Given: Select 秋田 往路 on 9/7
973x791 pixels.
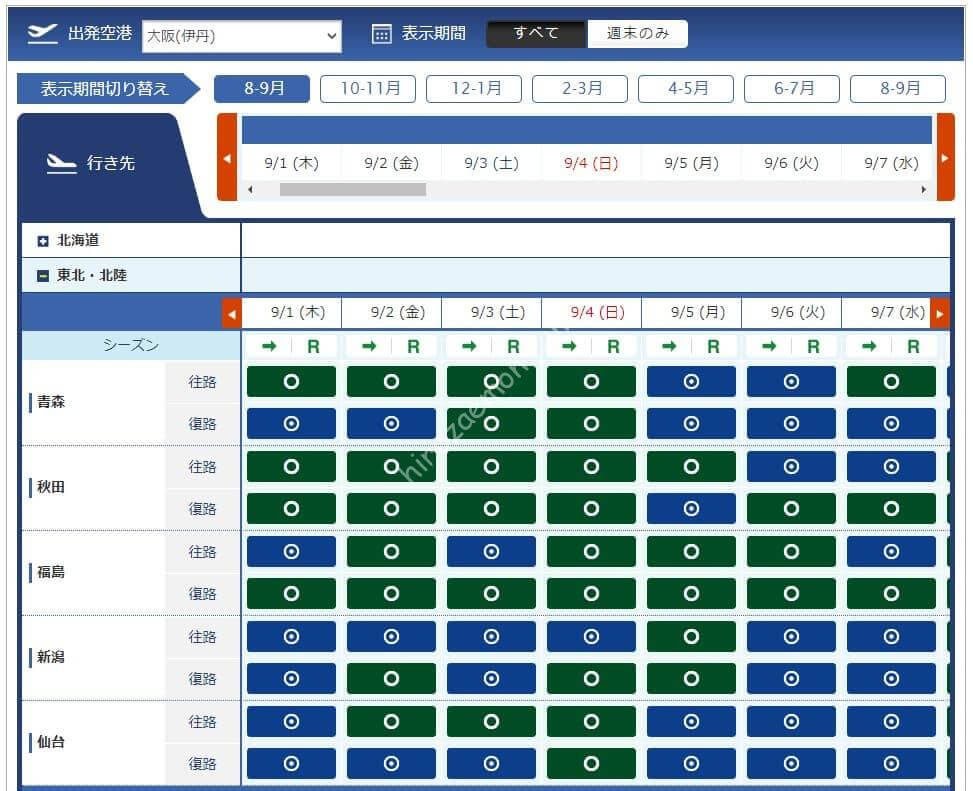Looking at the screenshot, I should [x=891, y=467].
